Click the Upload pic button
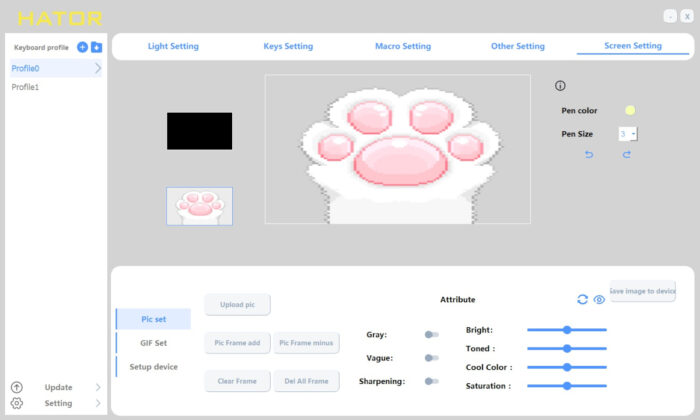Screen dimensions: 700x420 238,304
